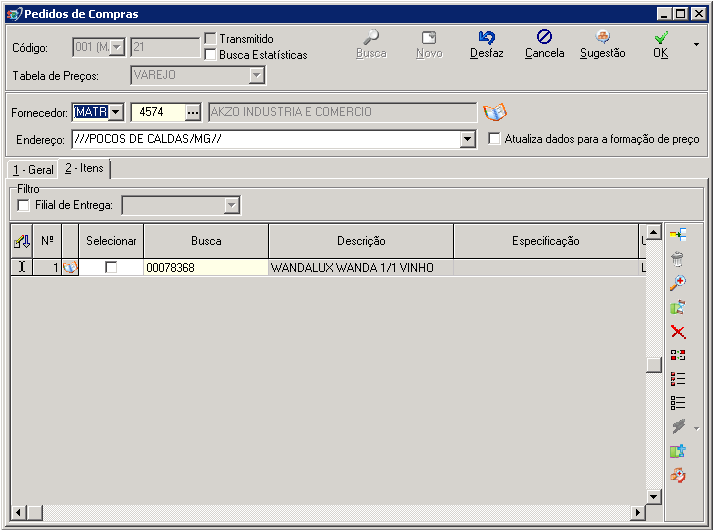Expand the top toolbar overflow arrow

click(696, 45)
